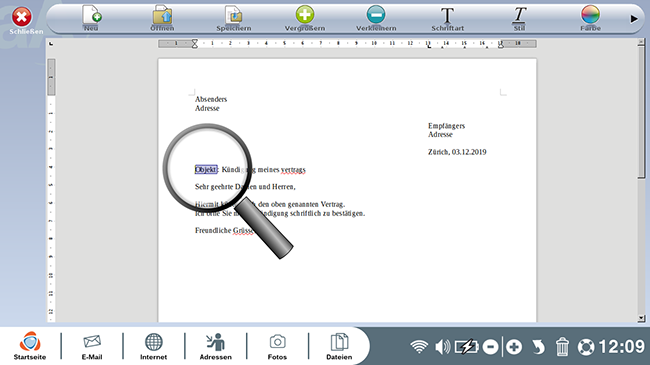Save document using Speichern icon

click(234, 18)
